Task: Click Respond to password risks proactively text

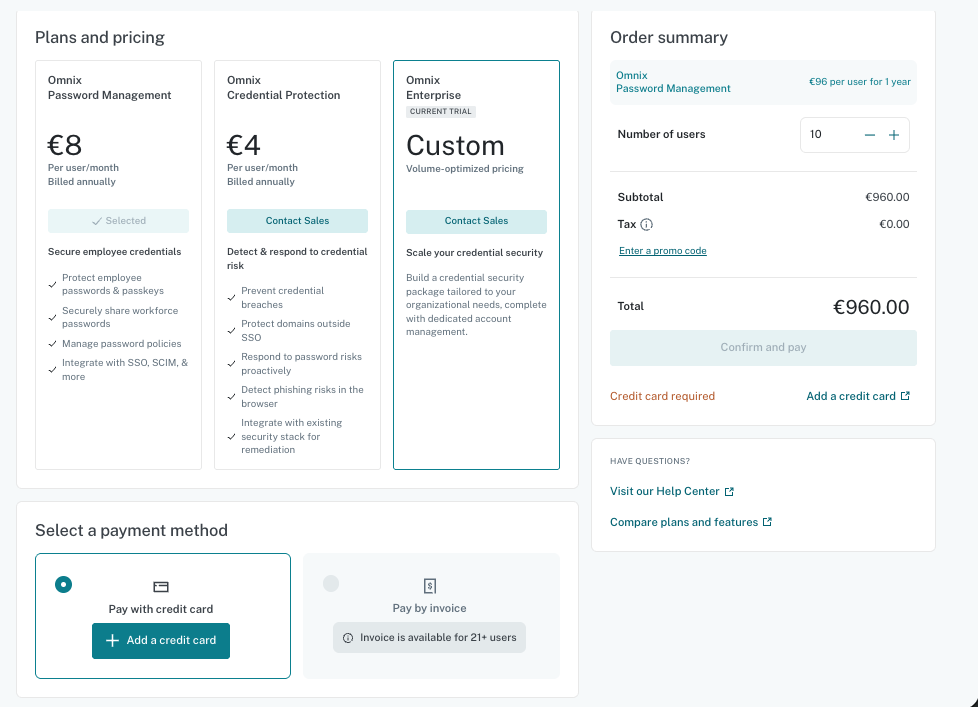Action: click(301, 363)
